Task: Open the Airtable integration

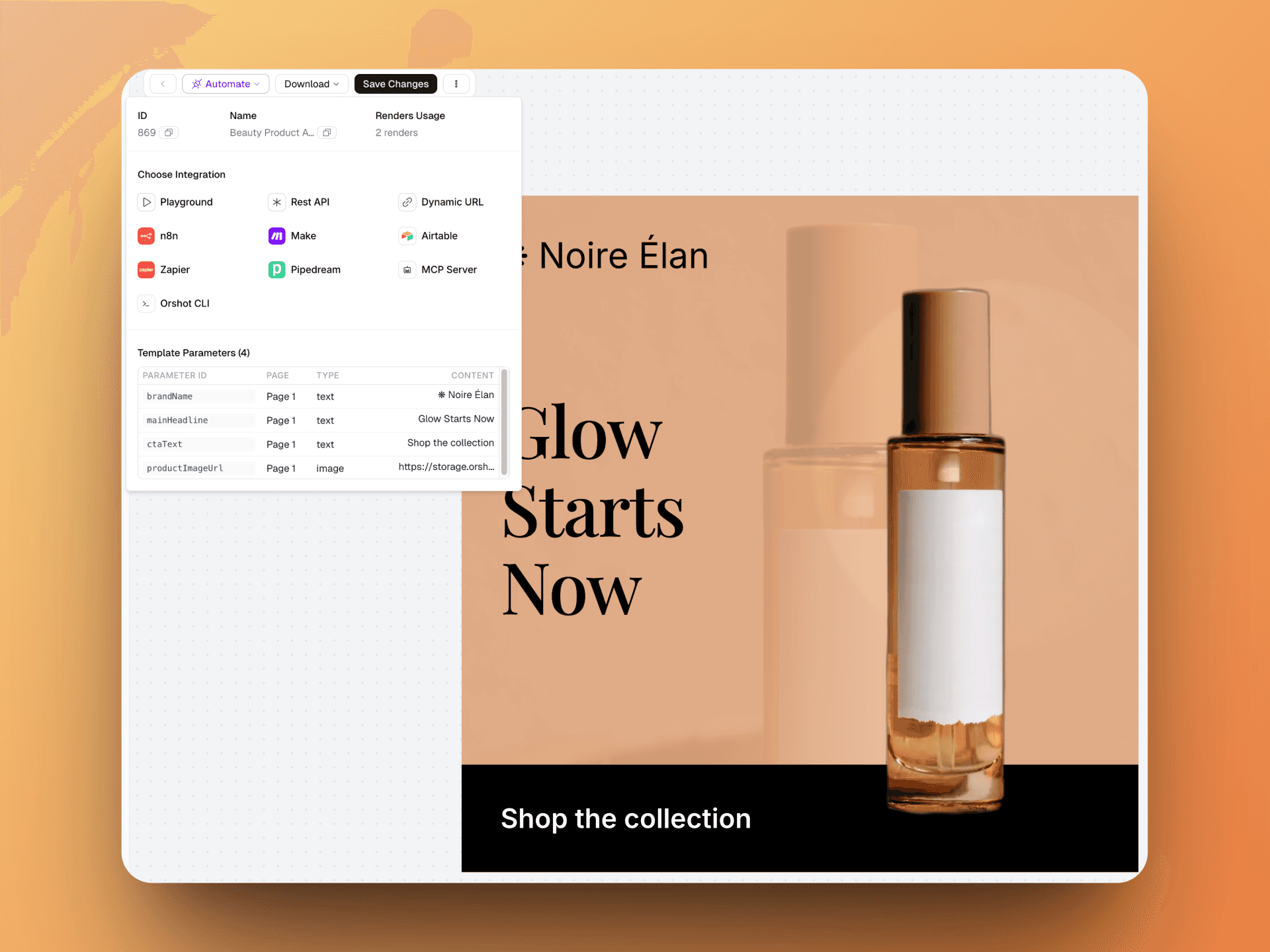Action: [x=429, y=235]
